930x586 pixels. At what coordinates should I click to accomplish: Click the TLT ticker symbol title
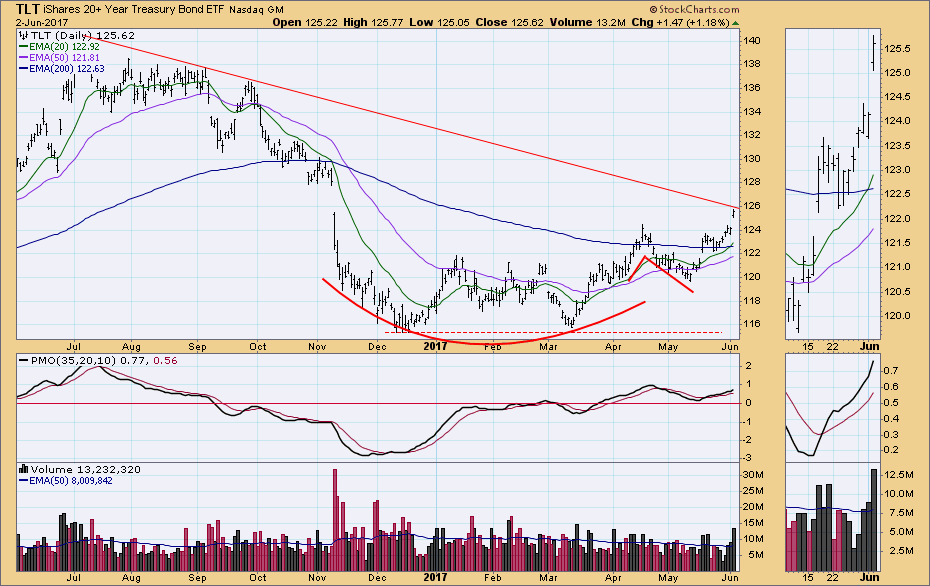point(28,9)
